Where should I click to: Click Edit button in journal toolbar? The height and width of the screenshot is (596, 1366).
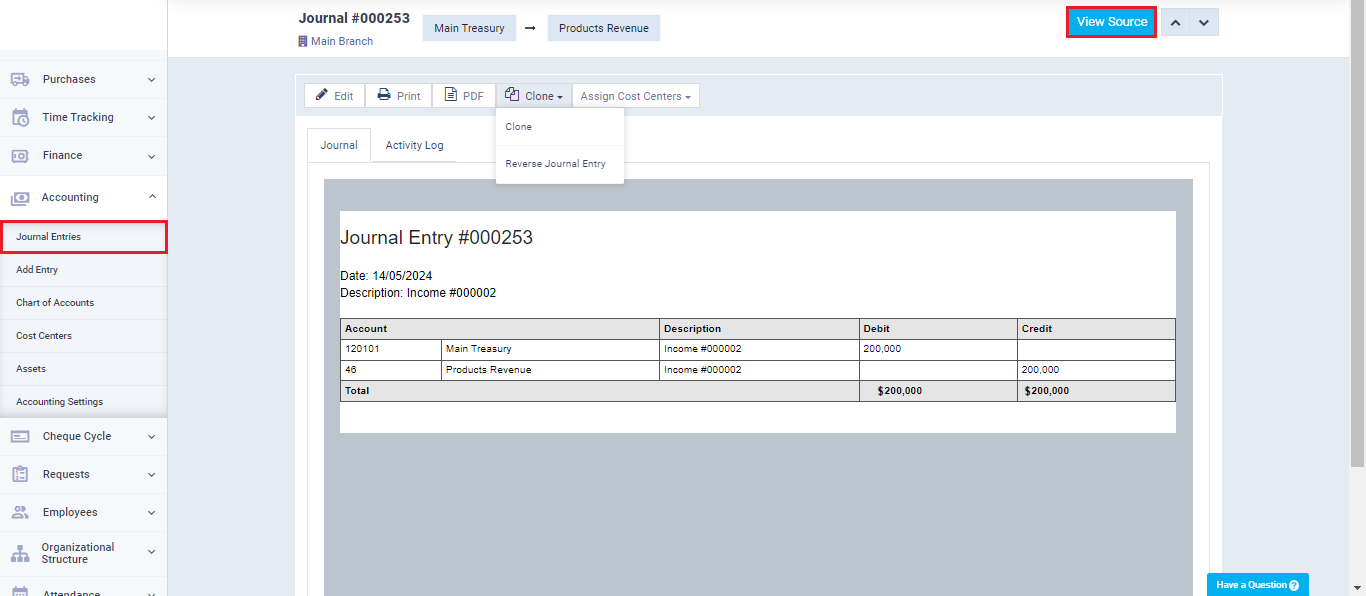click(334, 96)
